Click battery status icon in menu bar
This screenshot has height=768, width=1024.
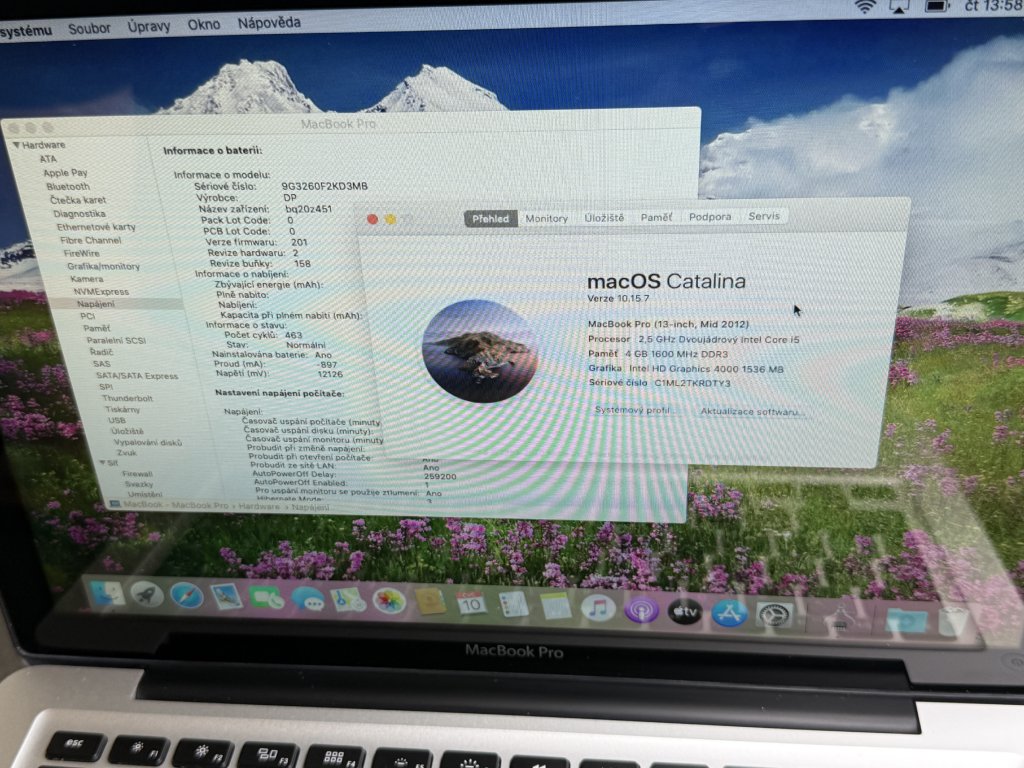coord(936,7)
